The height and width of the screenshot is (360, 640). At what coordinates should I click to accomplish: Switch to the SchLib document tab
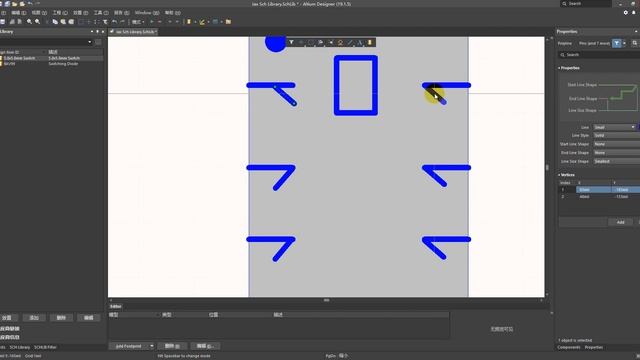134,31
